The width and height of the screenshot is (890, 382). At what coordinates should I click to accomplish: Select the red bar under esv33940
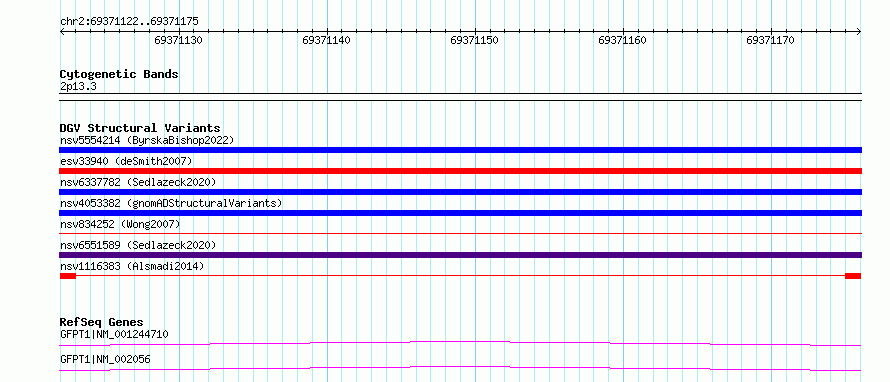(x=460, y=171)
